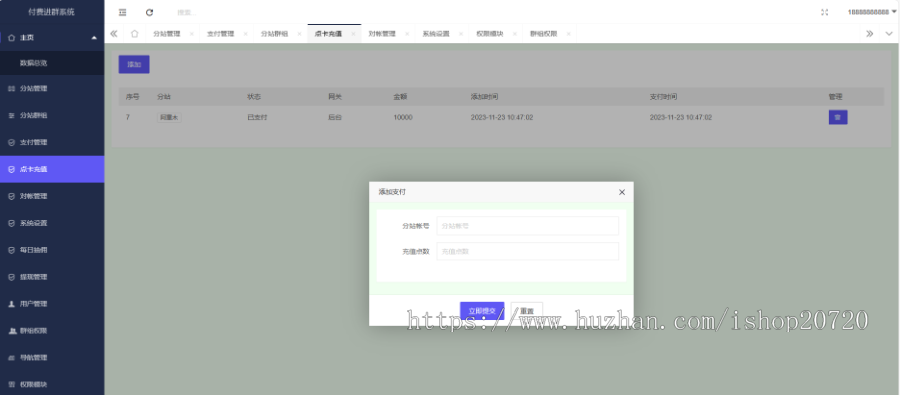Click the 添加 button
The height and width of the screenshot is (395, 900).
134,64
